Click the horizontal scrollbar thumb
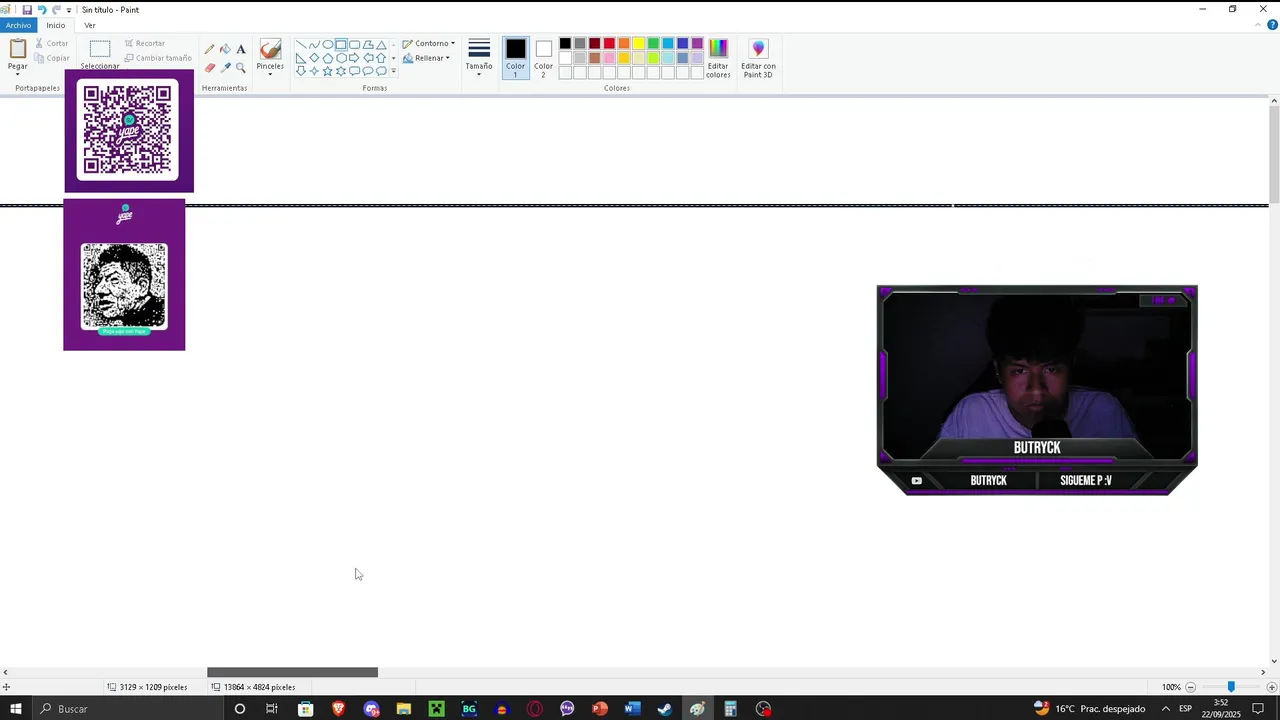Viewport: 1280px width, 720px height. (292, 672)
